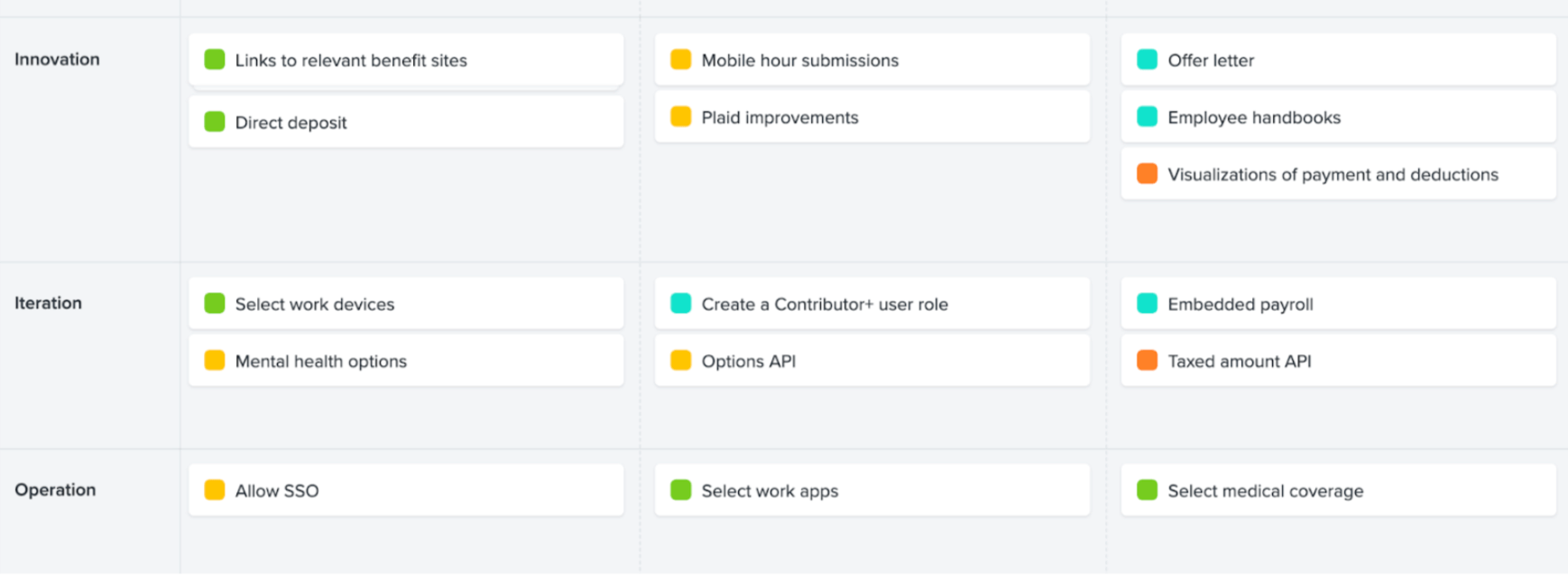
Task: Click yellow status icon on Mobile hour submissions
Action: [681, 60]
